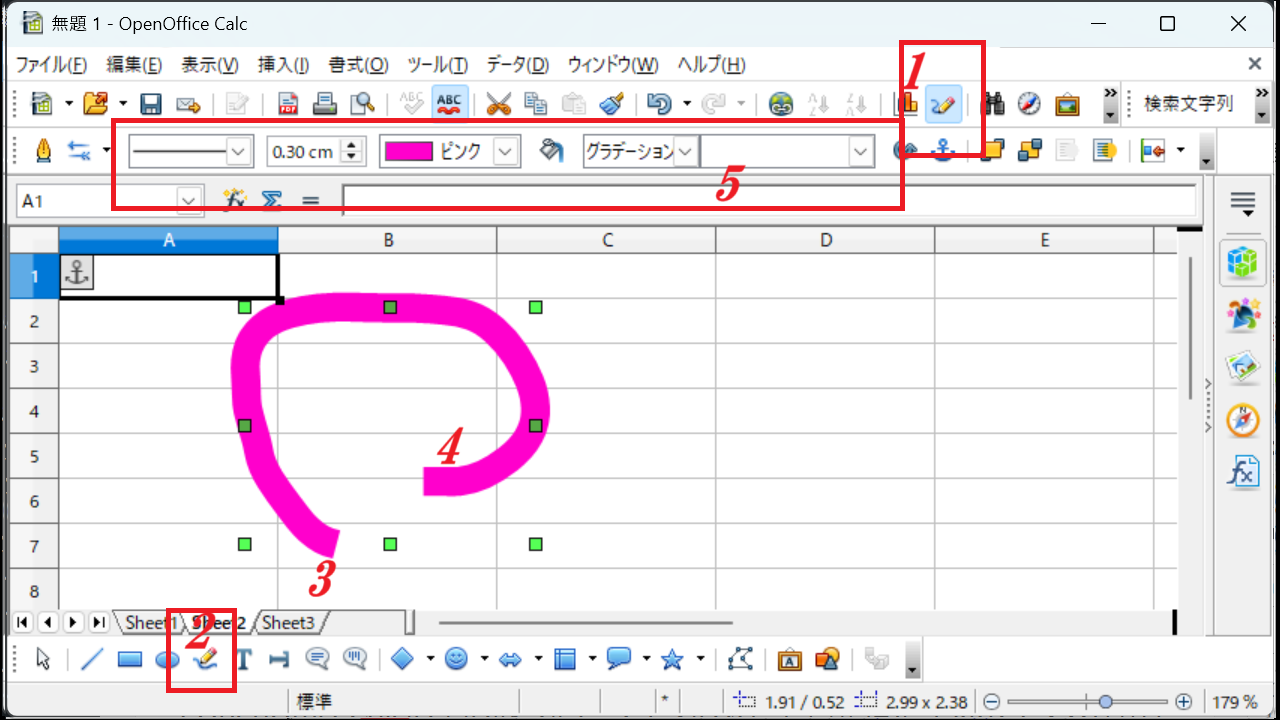This screenshot has width=1280, height=720.
Task: Expand the Name Box dropdown
Action: (190, 201)
